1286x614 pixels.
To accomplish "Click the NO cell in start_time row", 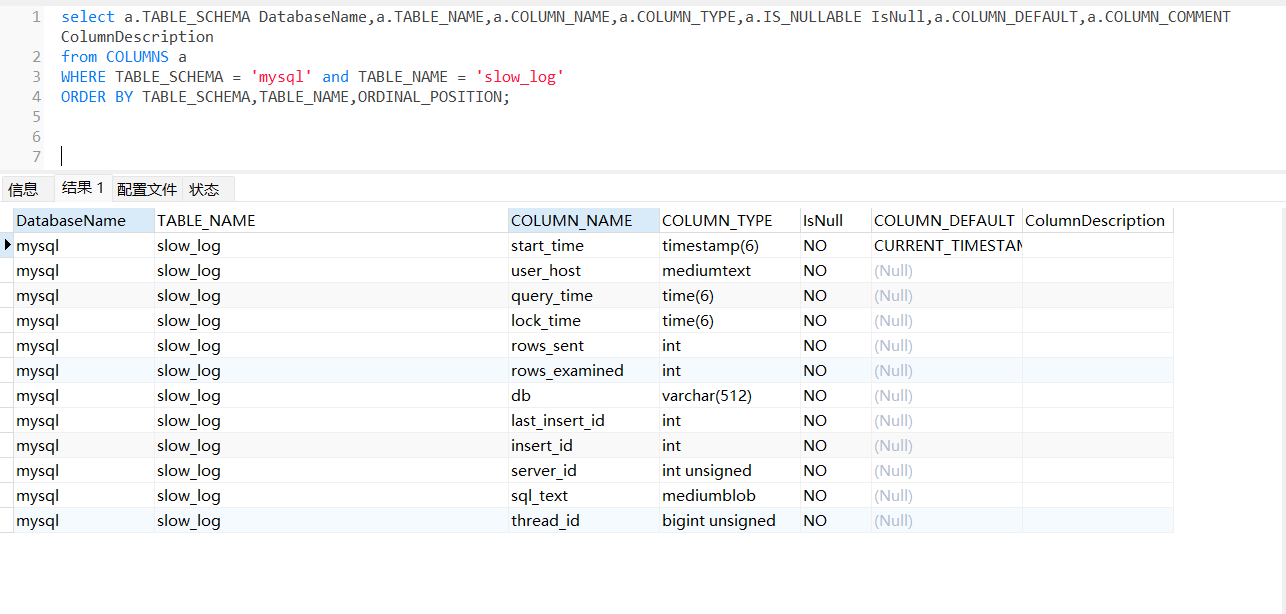I will 836,246.
